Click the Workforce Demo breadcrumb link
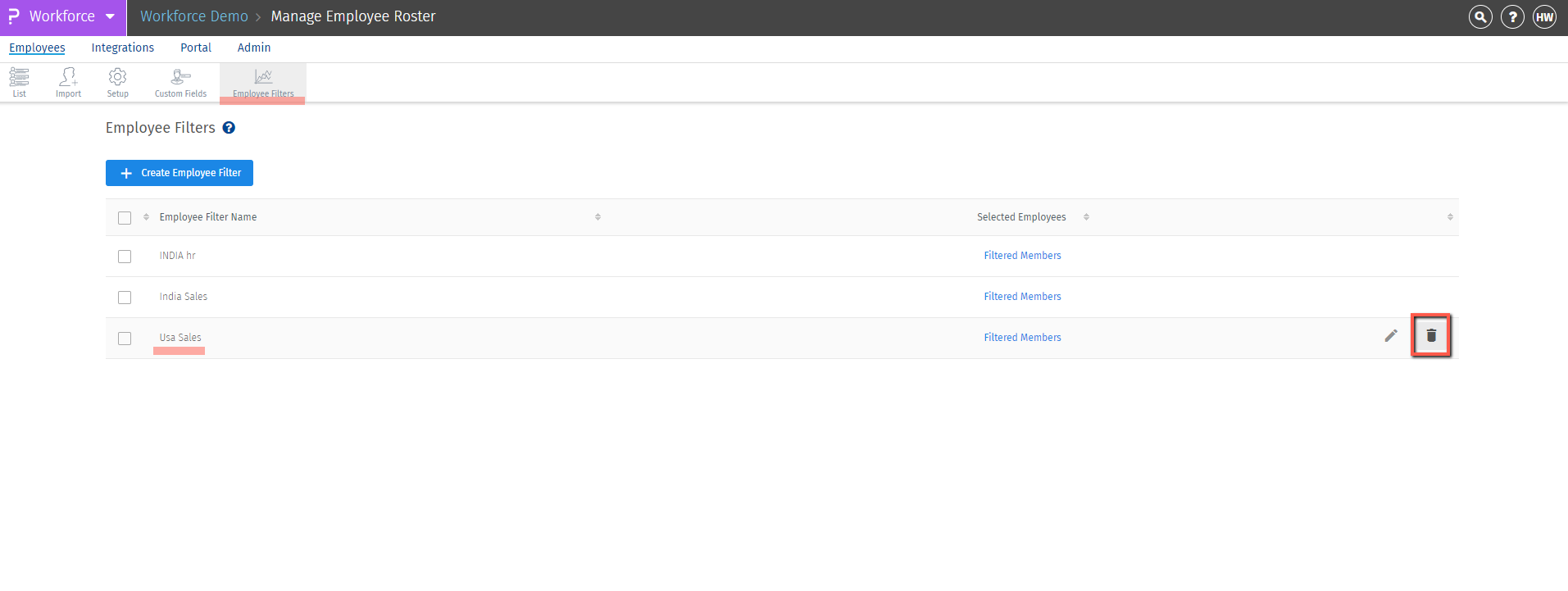This screenshot has height=591, width=1568. point(194,16)
